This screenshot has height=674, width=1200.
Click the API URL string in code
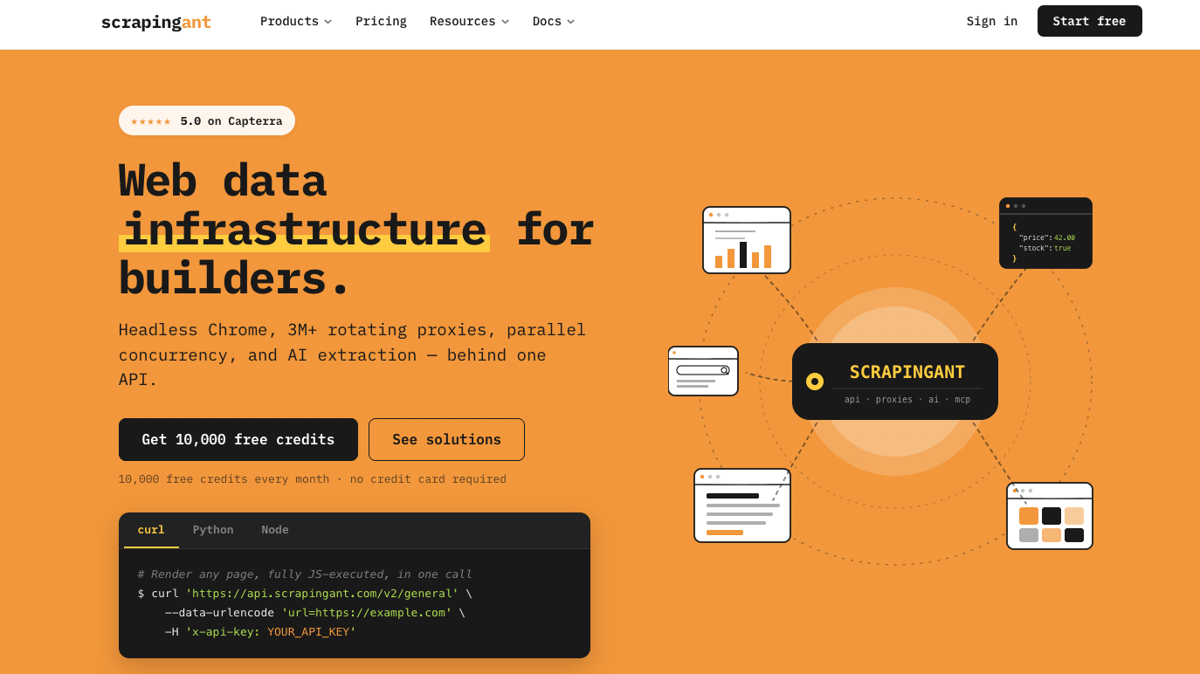pos(322,593)
